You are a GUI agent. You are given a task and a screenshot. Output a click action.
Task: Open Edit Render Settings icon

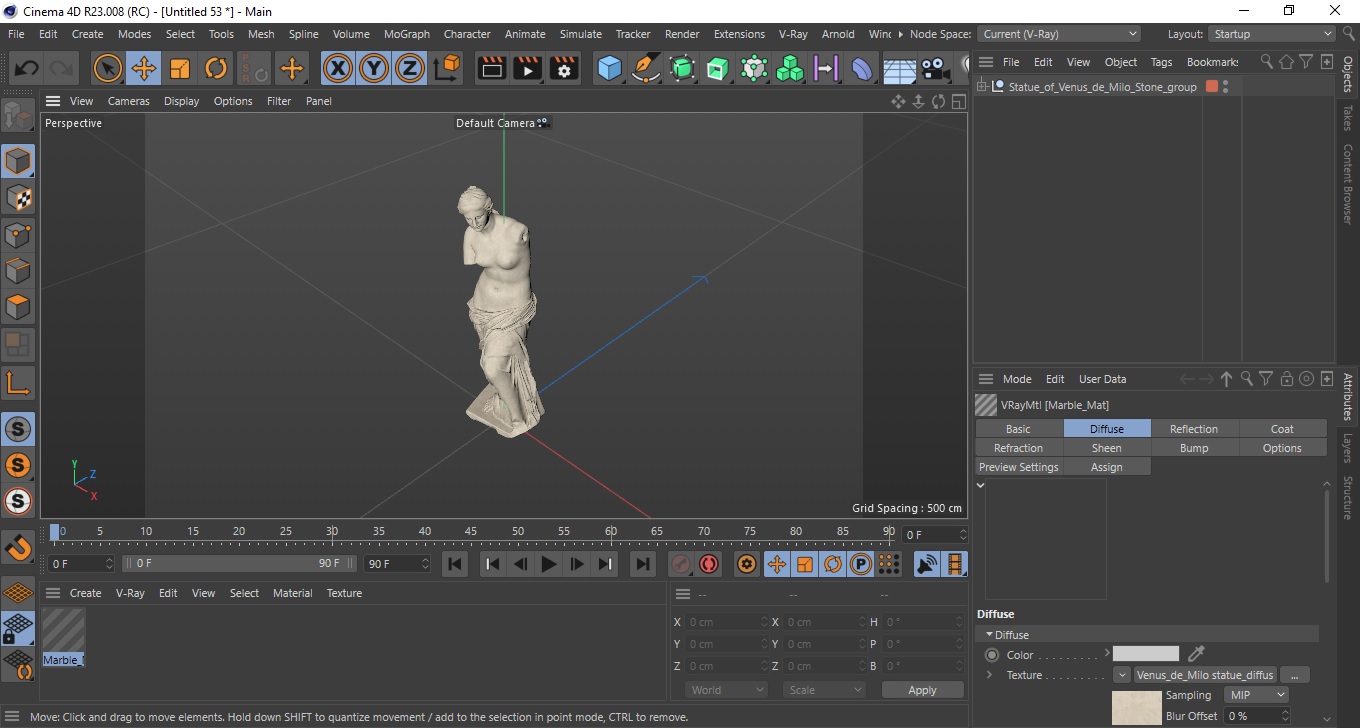coord(564,68)
